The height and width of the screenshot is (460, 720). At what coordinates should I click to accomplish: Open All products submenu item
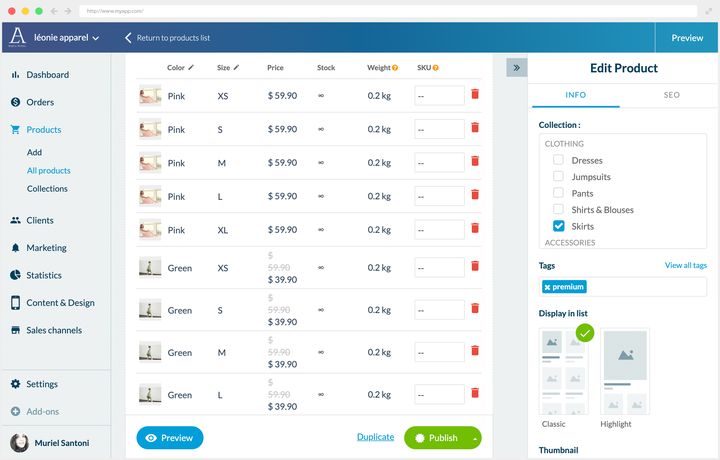[49, 171]
